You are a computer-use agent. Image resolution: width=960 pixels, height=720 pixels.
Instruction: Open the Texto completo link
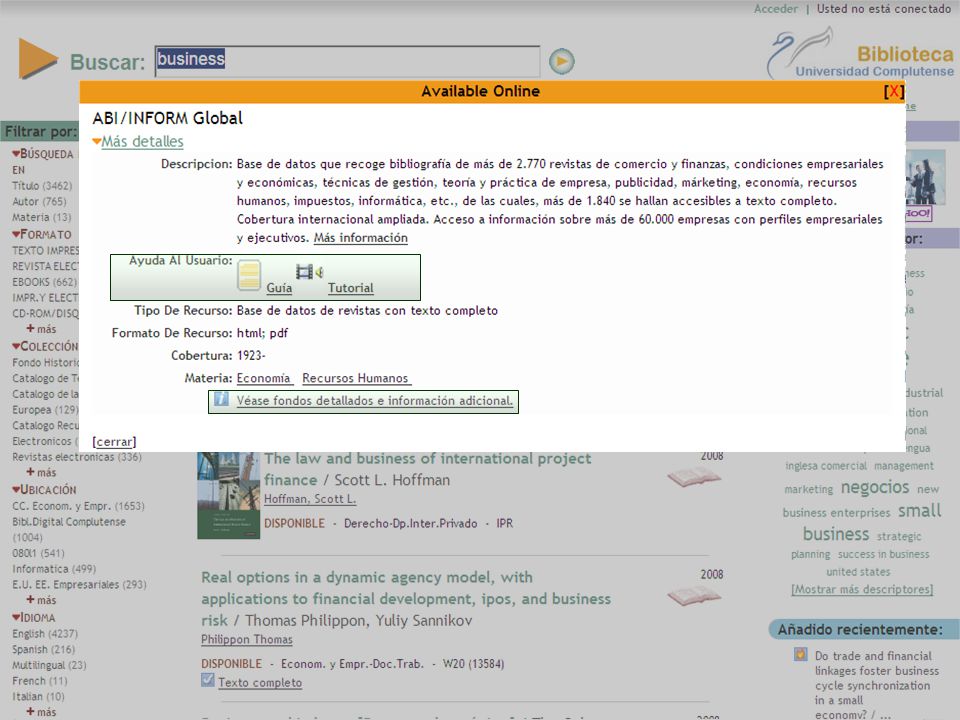(x=260, y=683)
